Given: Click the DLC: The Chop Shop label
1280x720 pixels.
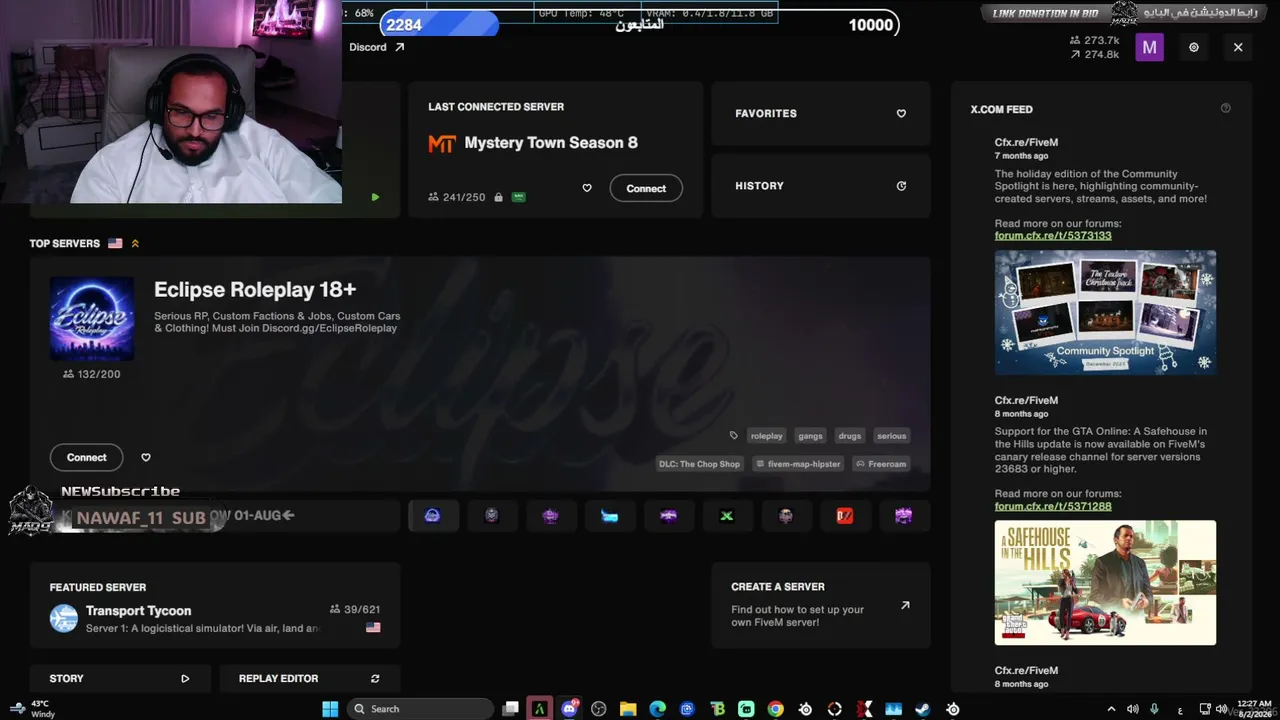Looking at the screenshot, I should point(699,464).
